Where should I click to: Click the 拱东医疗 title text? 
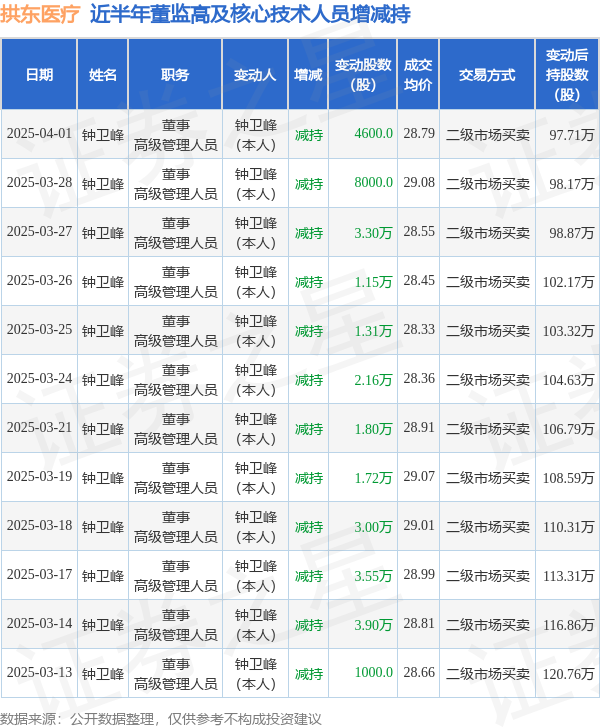click(40, 14)
